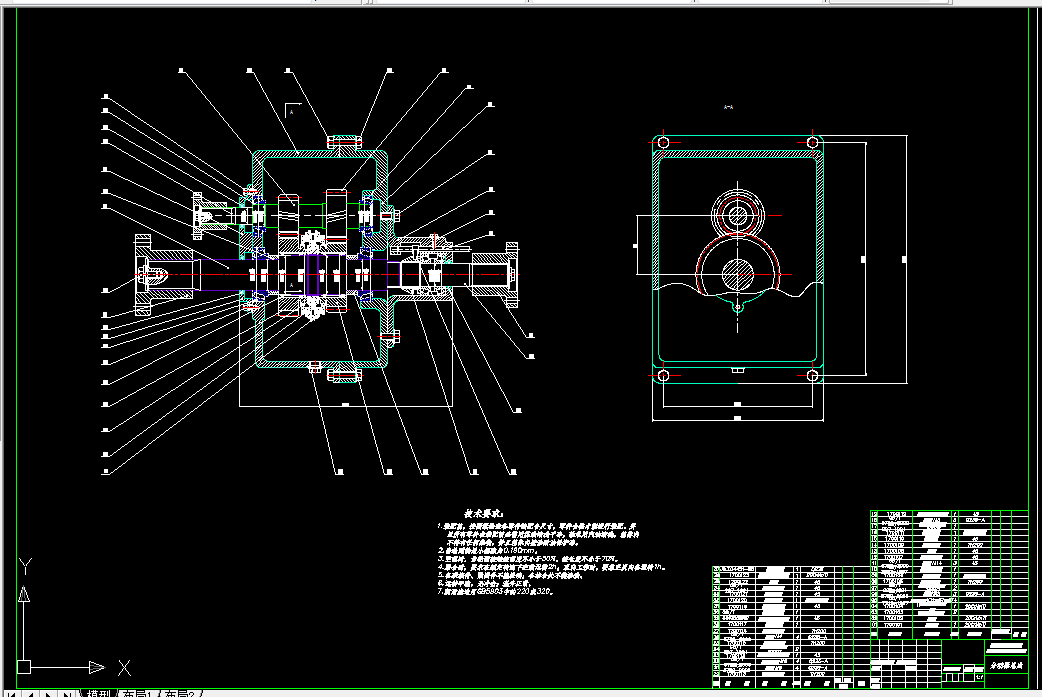Select the A-A section view label
1042x697 pixels.
pos(728,107)
